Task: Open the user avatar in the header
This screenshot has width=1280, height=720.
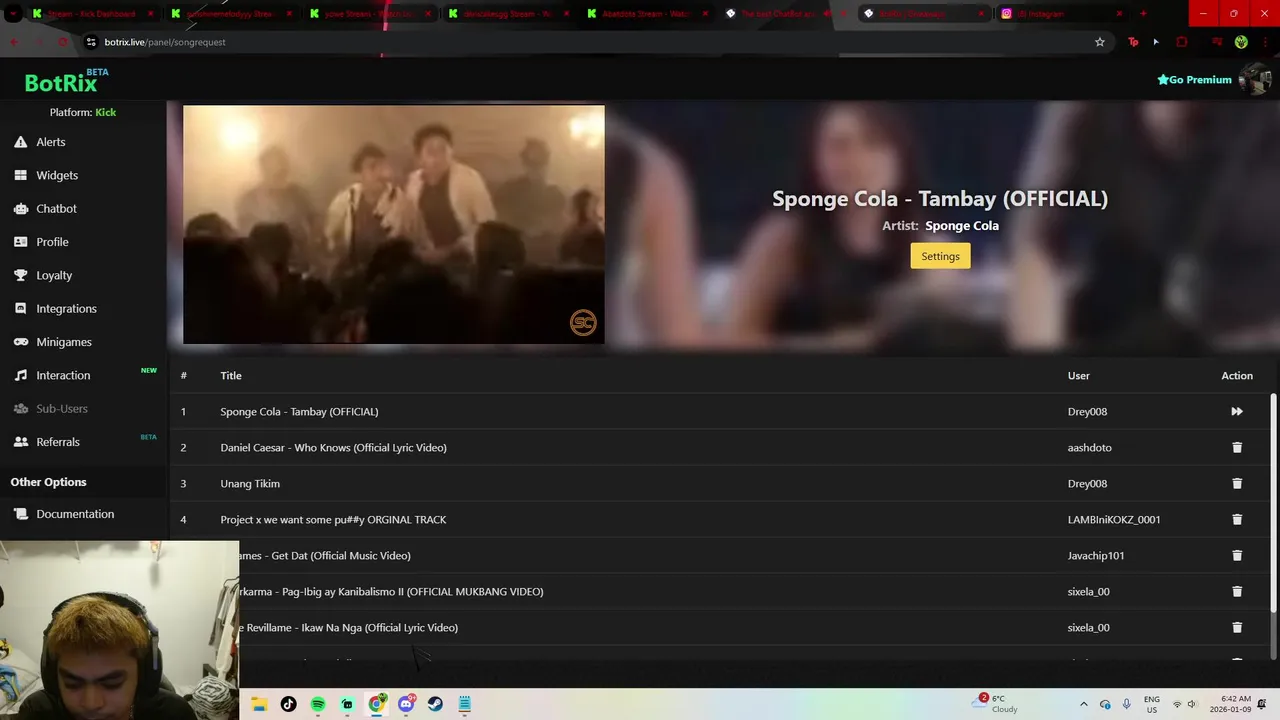Action: tap(1254, 79)
